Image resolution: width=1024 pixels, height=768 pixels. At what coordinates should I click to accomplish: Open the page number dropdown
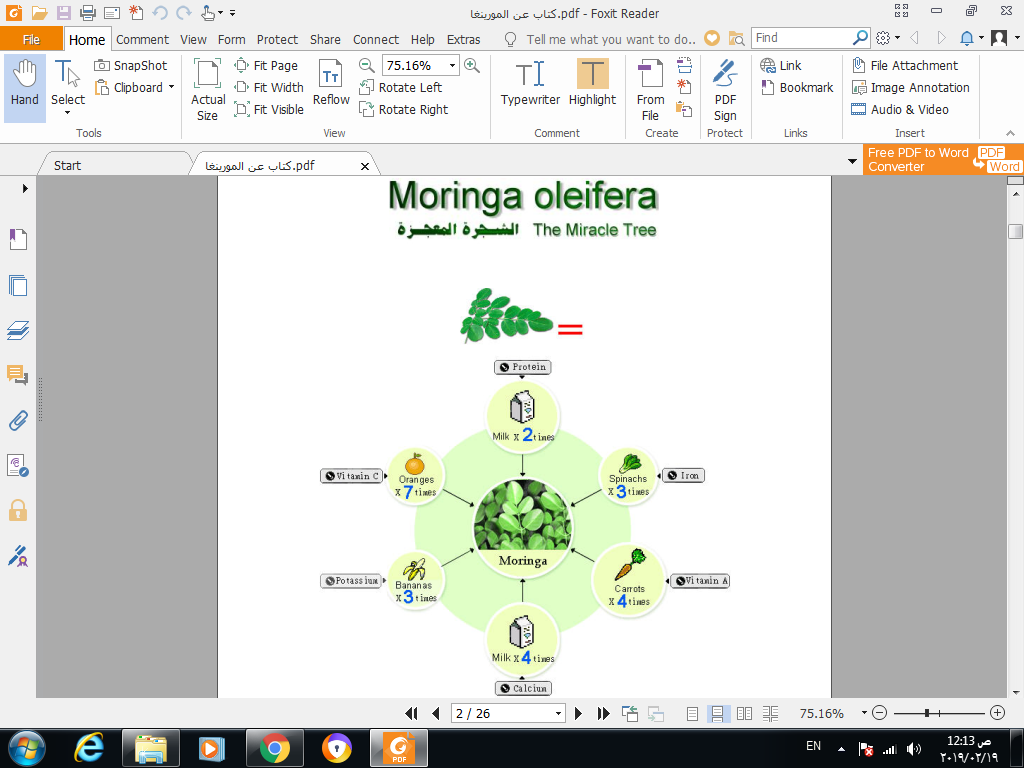[x=559, y=714]
